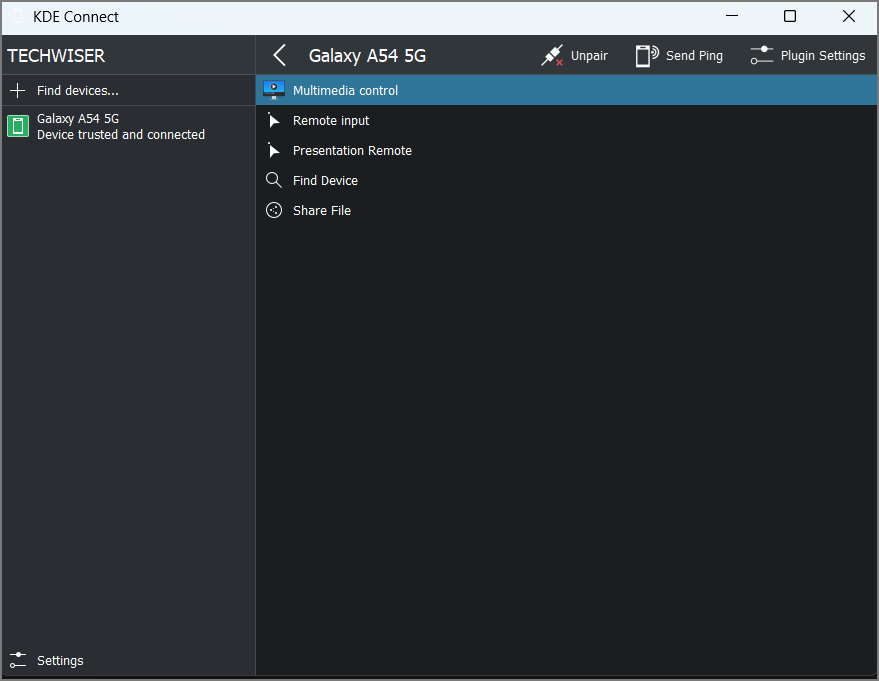Open Plugin Settings text button

(823, 55)
